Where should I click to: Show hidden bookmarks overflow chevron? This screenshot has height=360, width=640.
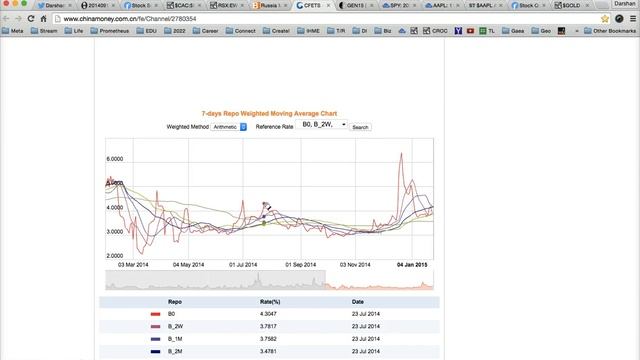577,31
